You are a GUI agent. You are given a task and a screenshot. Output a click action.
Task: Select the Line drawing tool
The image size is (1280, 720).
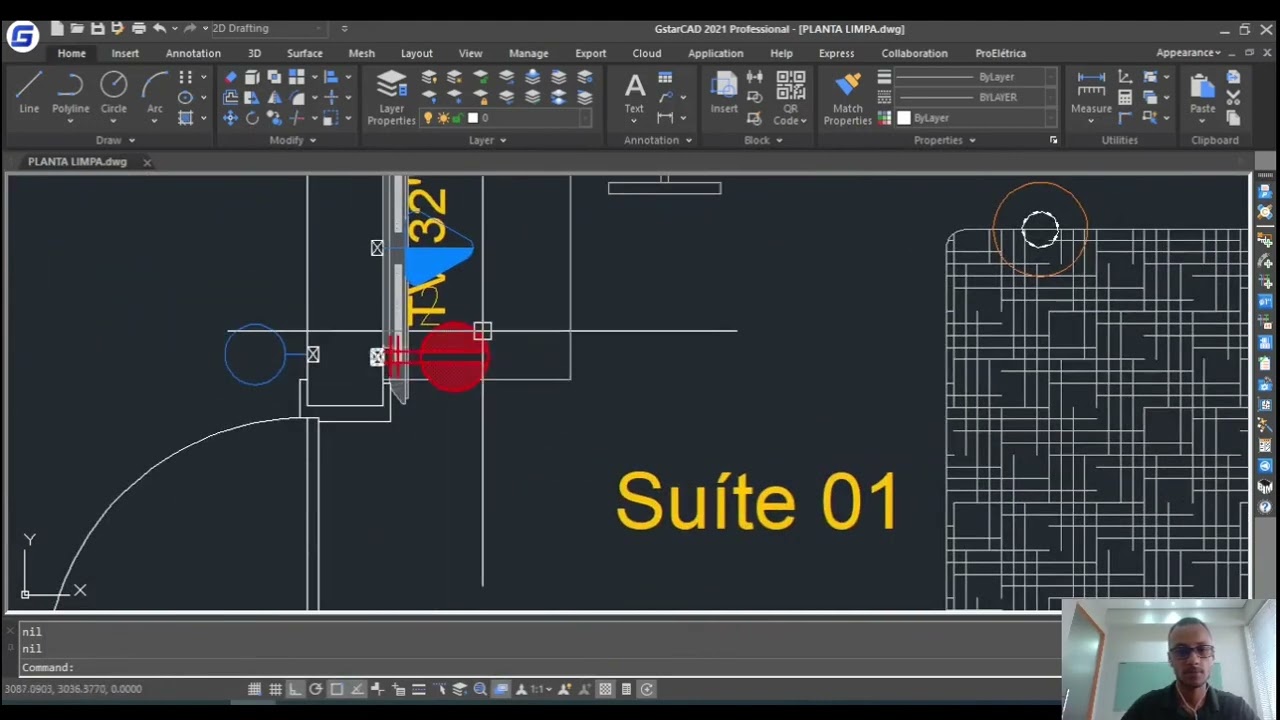[29, 93]
